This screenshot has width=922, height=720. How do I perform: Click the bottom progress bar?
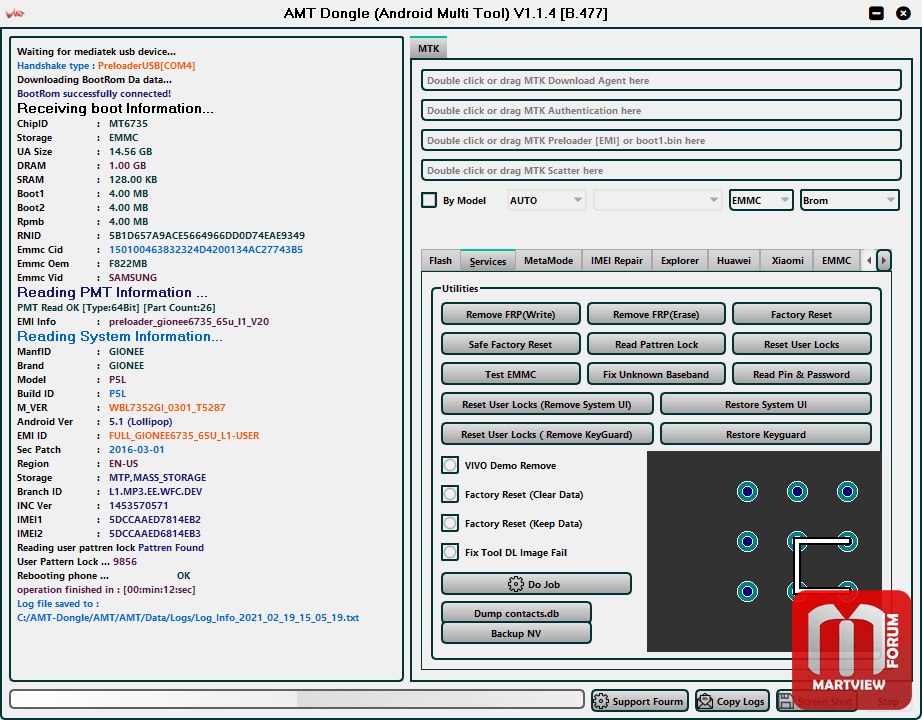pyautogui.click(x=297, y=699)
